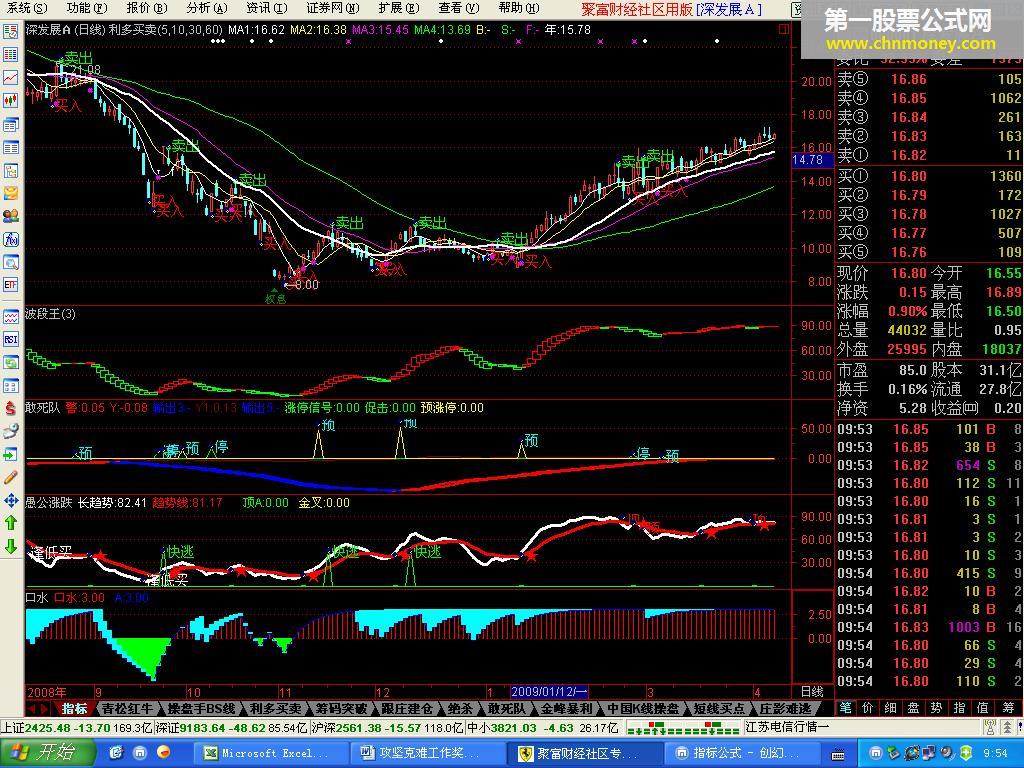Image resolution: width=1024 pixels, height=768 pixels.
Task: Click the green up arrow icon
Action: pyautogui.click(x=10, y=522)
